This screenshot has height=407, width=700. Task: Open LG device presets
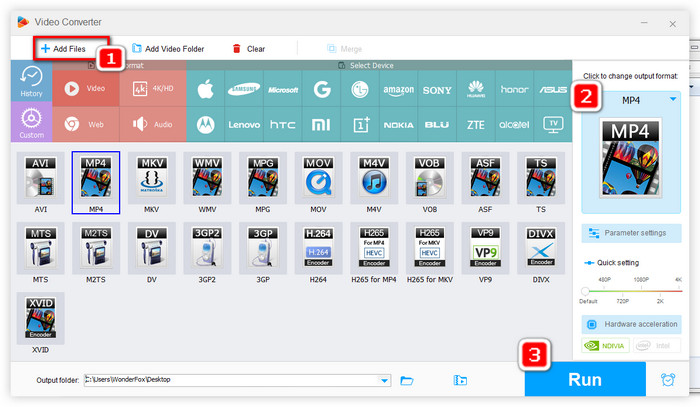coord(360,89)
